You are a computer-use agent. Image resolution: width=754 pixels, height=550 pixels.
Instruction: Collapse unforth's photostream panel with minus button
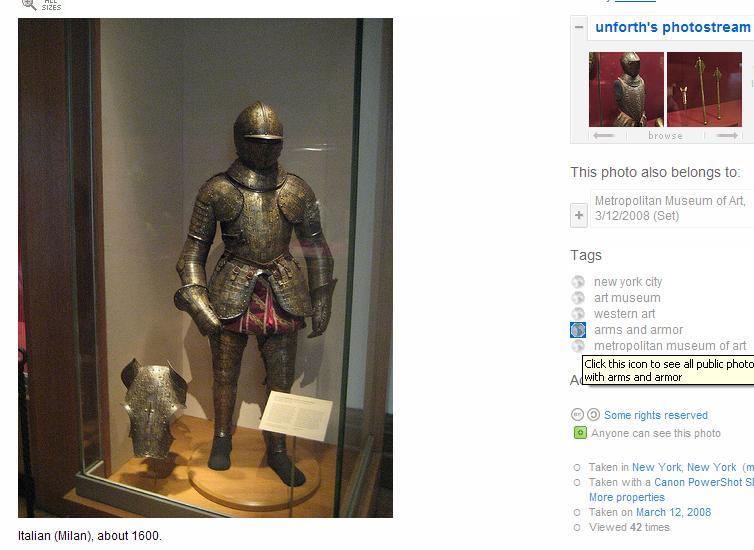579,27
